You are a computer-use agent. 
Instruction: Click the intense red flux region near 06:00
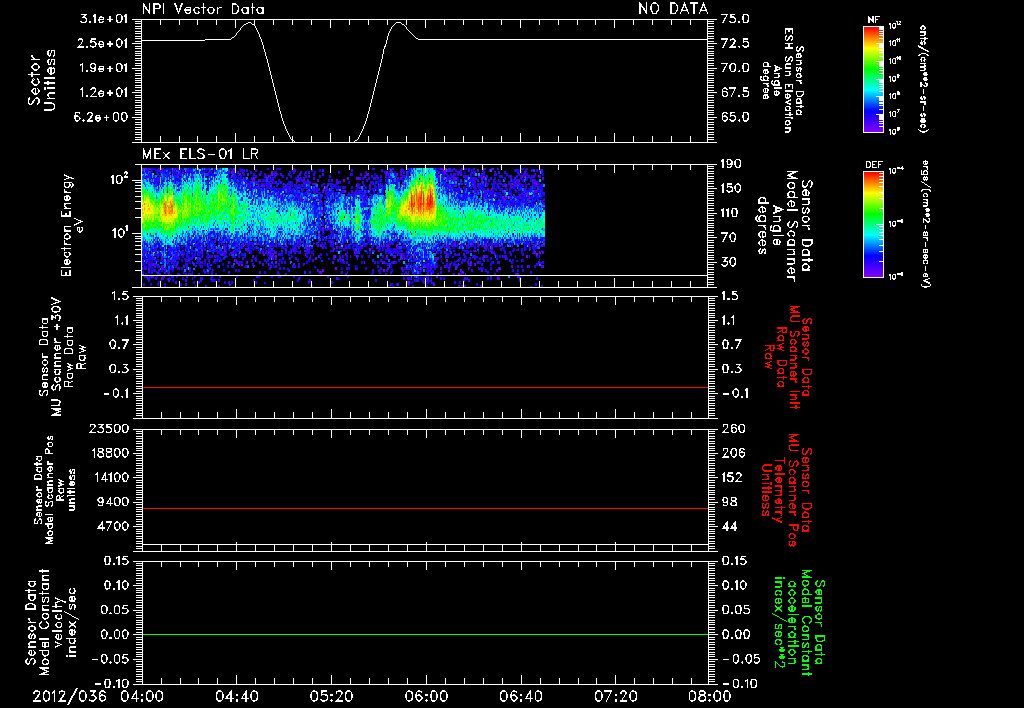[421, 201]
